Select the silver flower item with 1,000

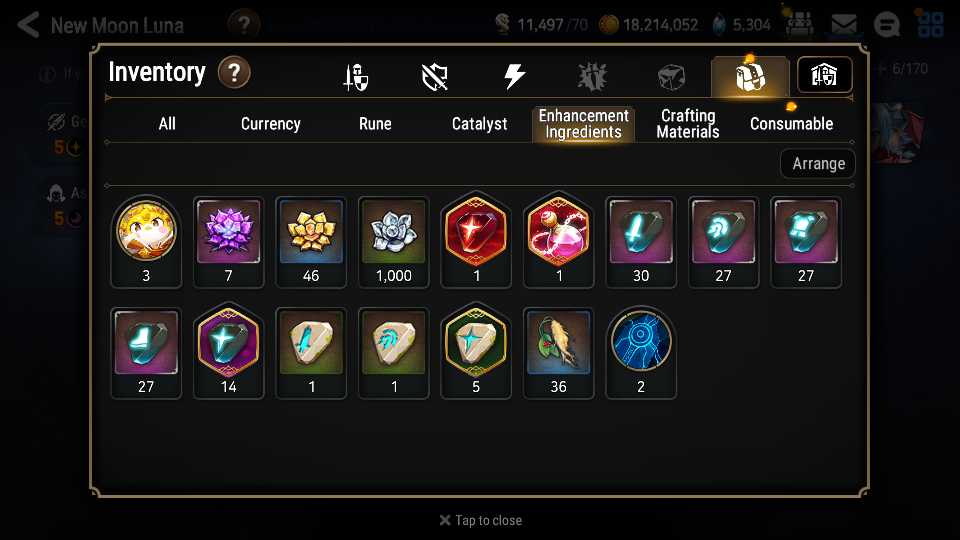pos(394,242)
